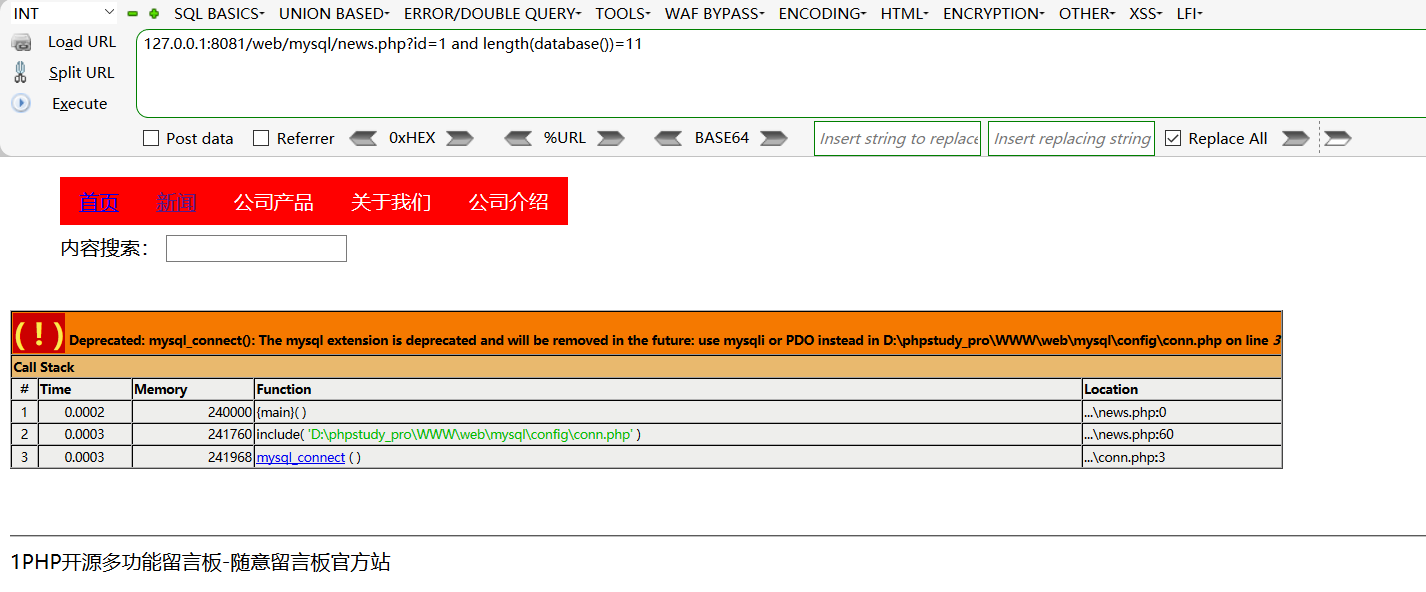Click the URL text area in HackBar

point(781,74)
